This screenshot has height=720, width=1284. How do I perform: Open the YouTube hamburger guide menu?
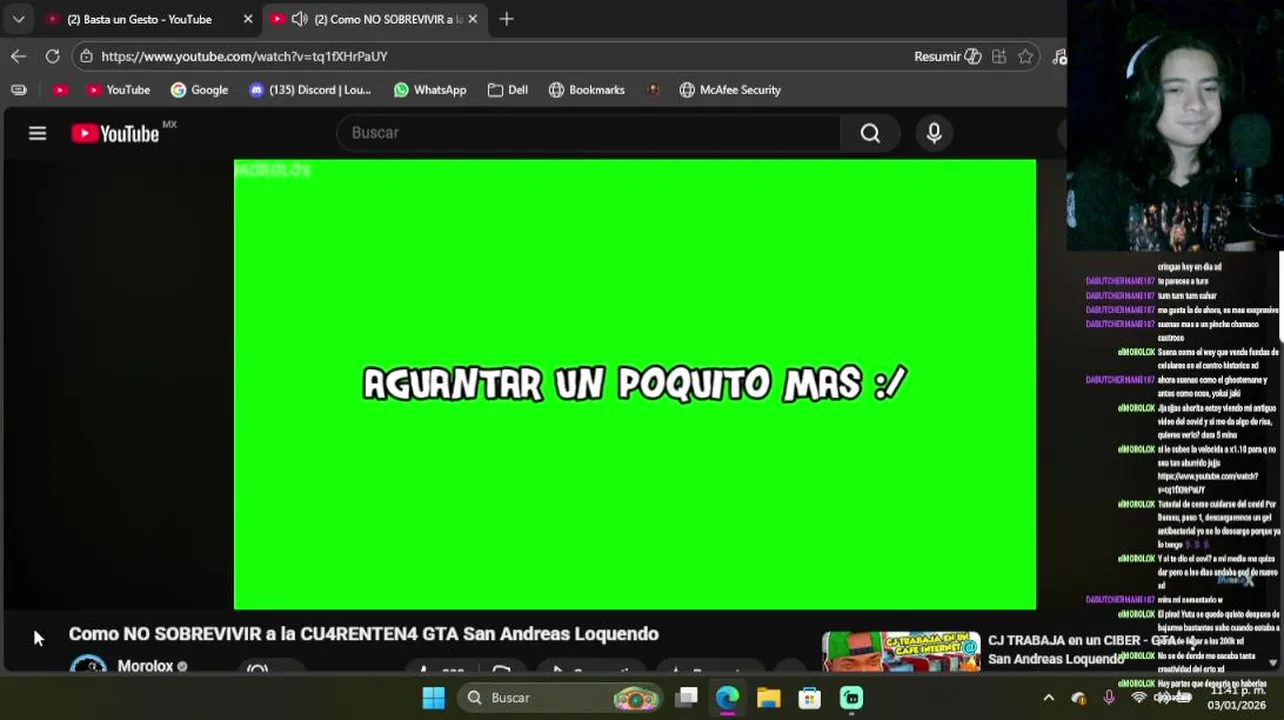click(x=37, y=133)
